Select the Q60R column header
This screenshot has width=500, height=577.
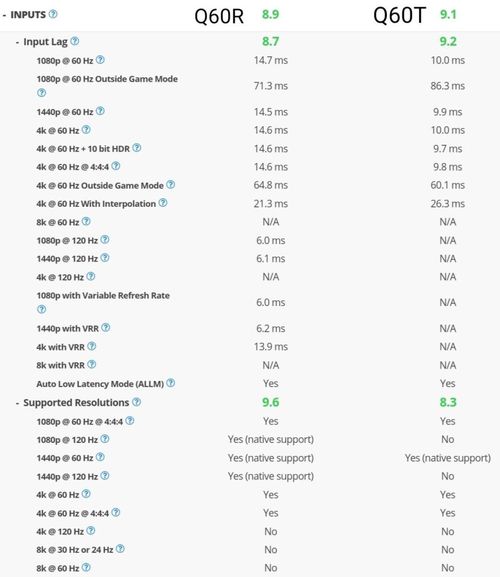[x=219, y=16]
